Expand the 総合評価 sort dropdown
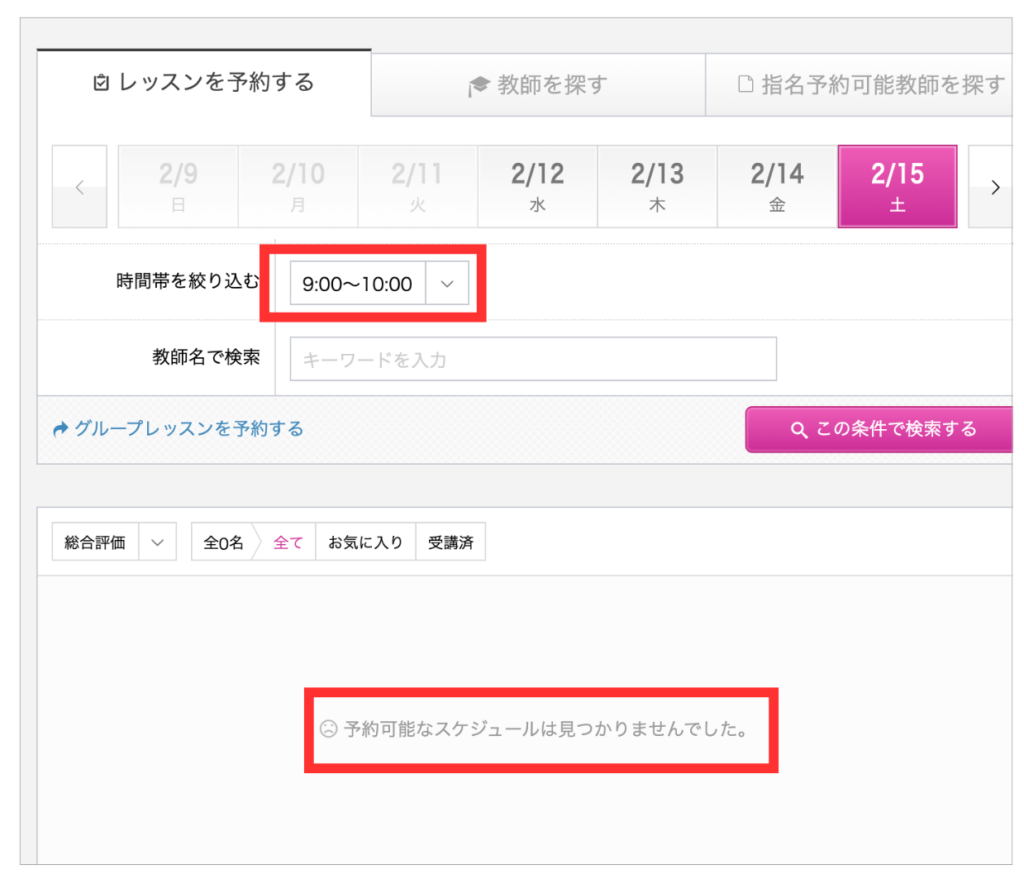Image resolution: width=1024 pixels, height=879 pixels. [114, 542]
